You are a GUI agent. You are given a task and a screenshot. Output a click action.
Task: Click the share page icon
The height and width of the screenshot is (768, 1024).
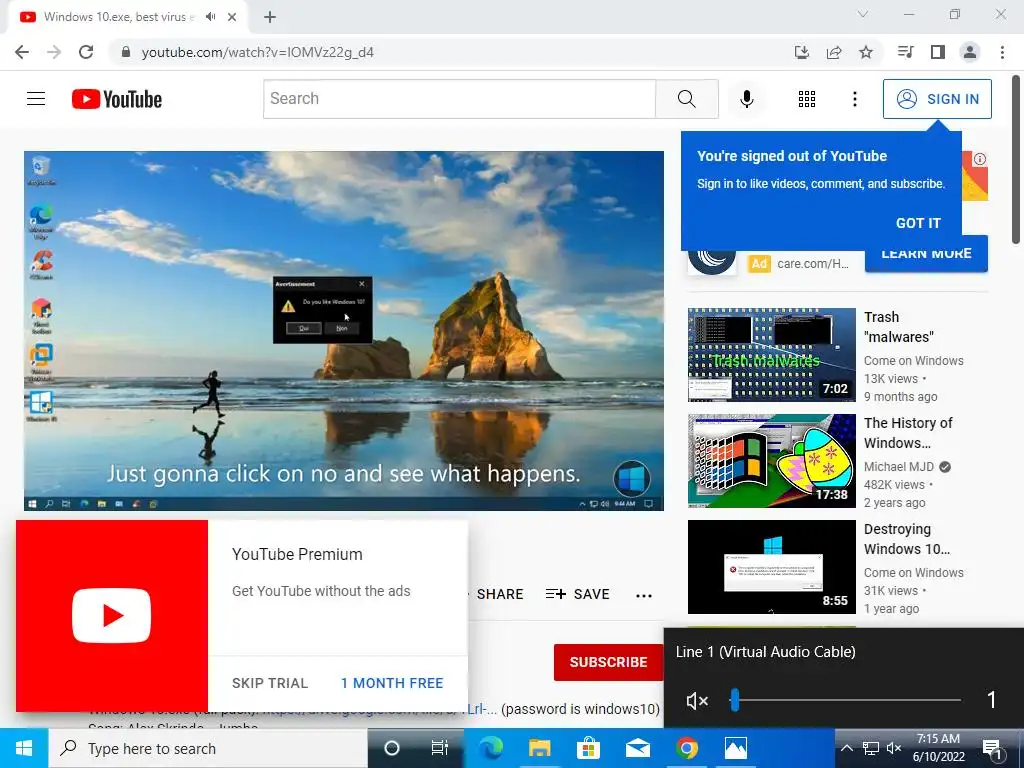pyautogui.click(x=834, y=52)
